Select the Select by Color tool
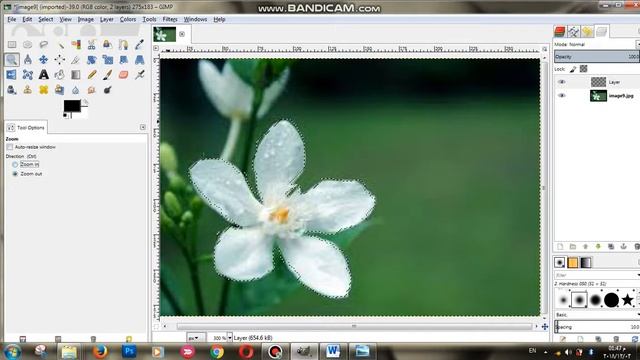The image size is (640, 360). click(x=76, y=44)
